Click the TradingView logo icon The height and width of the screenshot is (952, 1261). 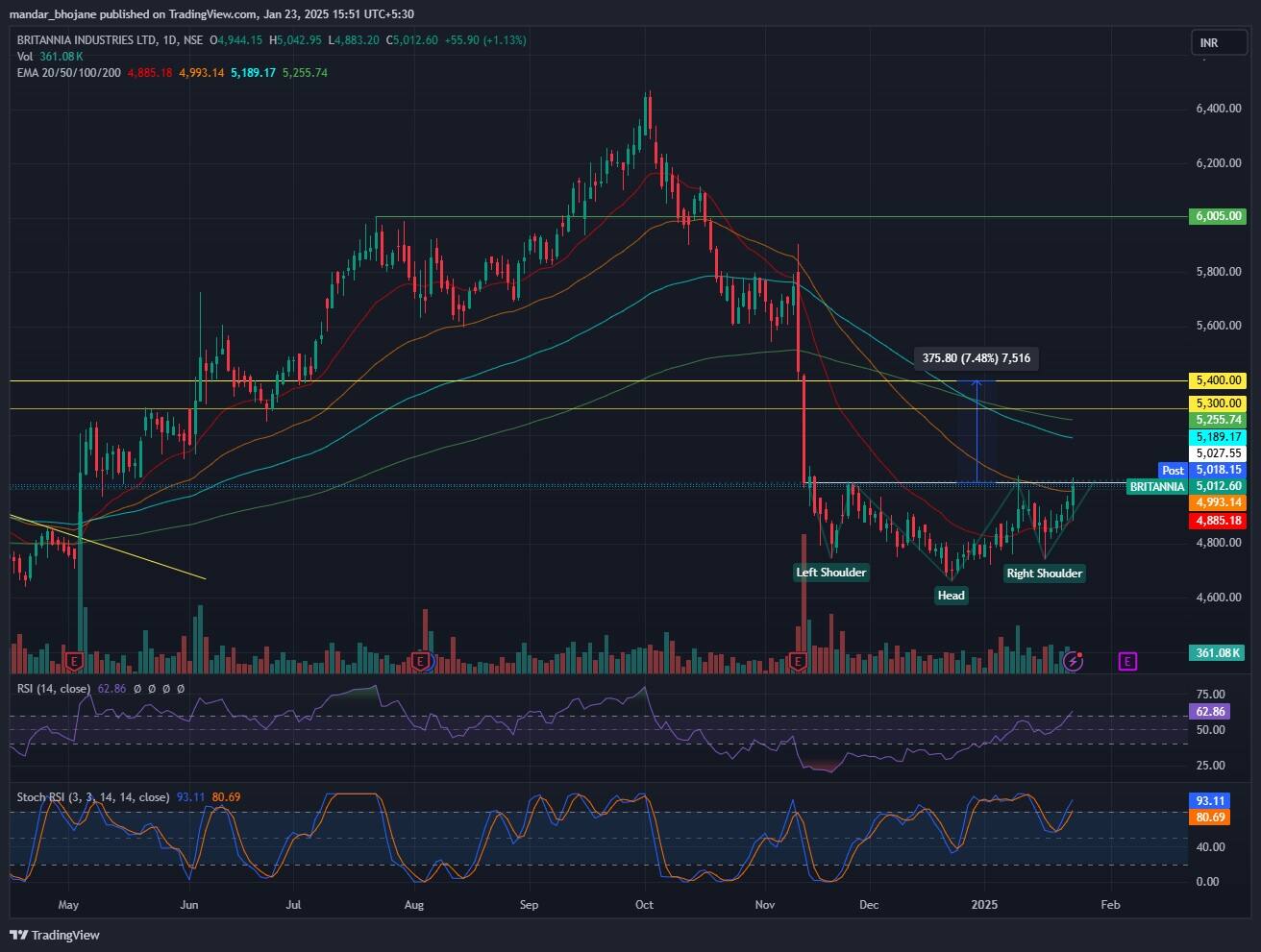(x=19, y=935)
